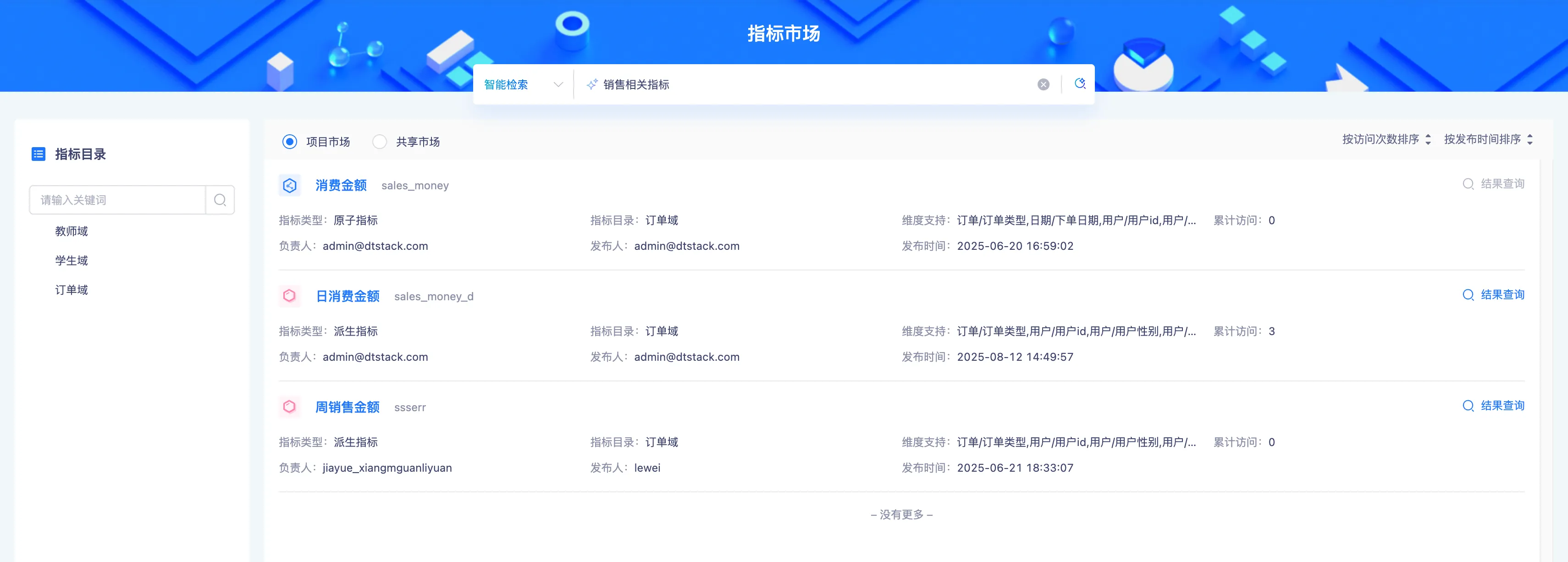This screenshot has height=562, width=1568.
Task: Click the catalog keyword search icon
Action: (220, 200)
